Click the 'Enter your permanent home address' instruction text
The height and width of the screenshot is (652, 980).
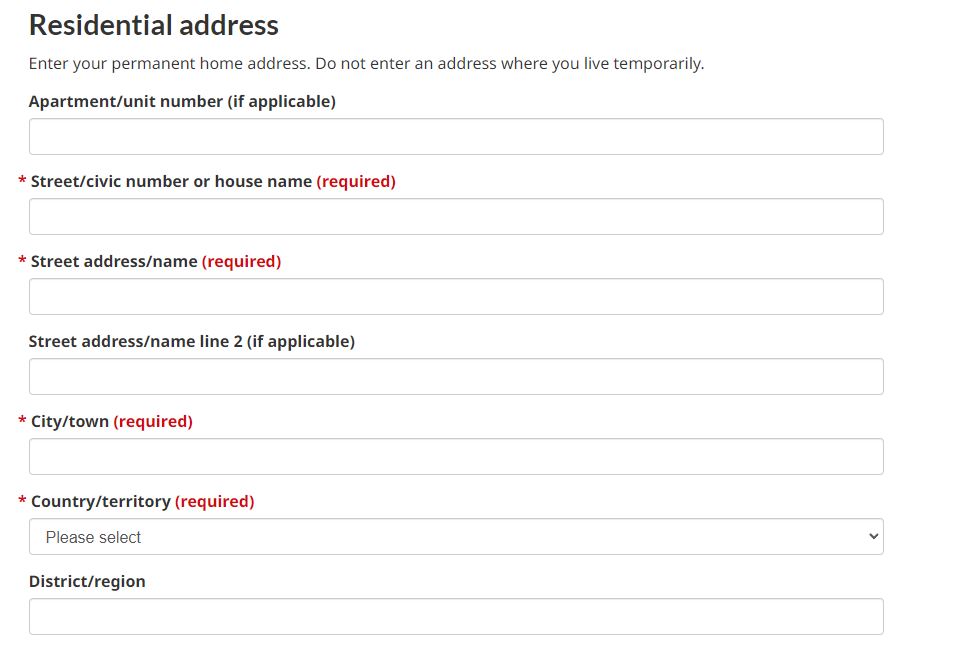coord(366,64)
